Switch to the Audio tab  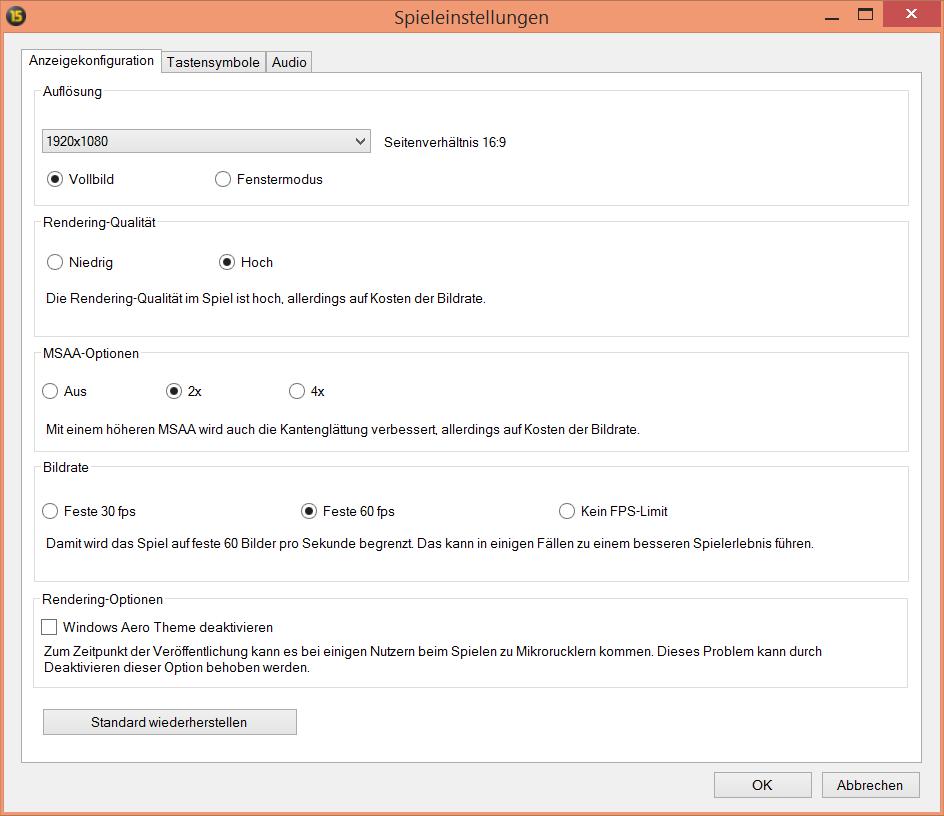point(289,62)
